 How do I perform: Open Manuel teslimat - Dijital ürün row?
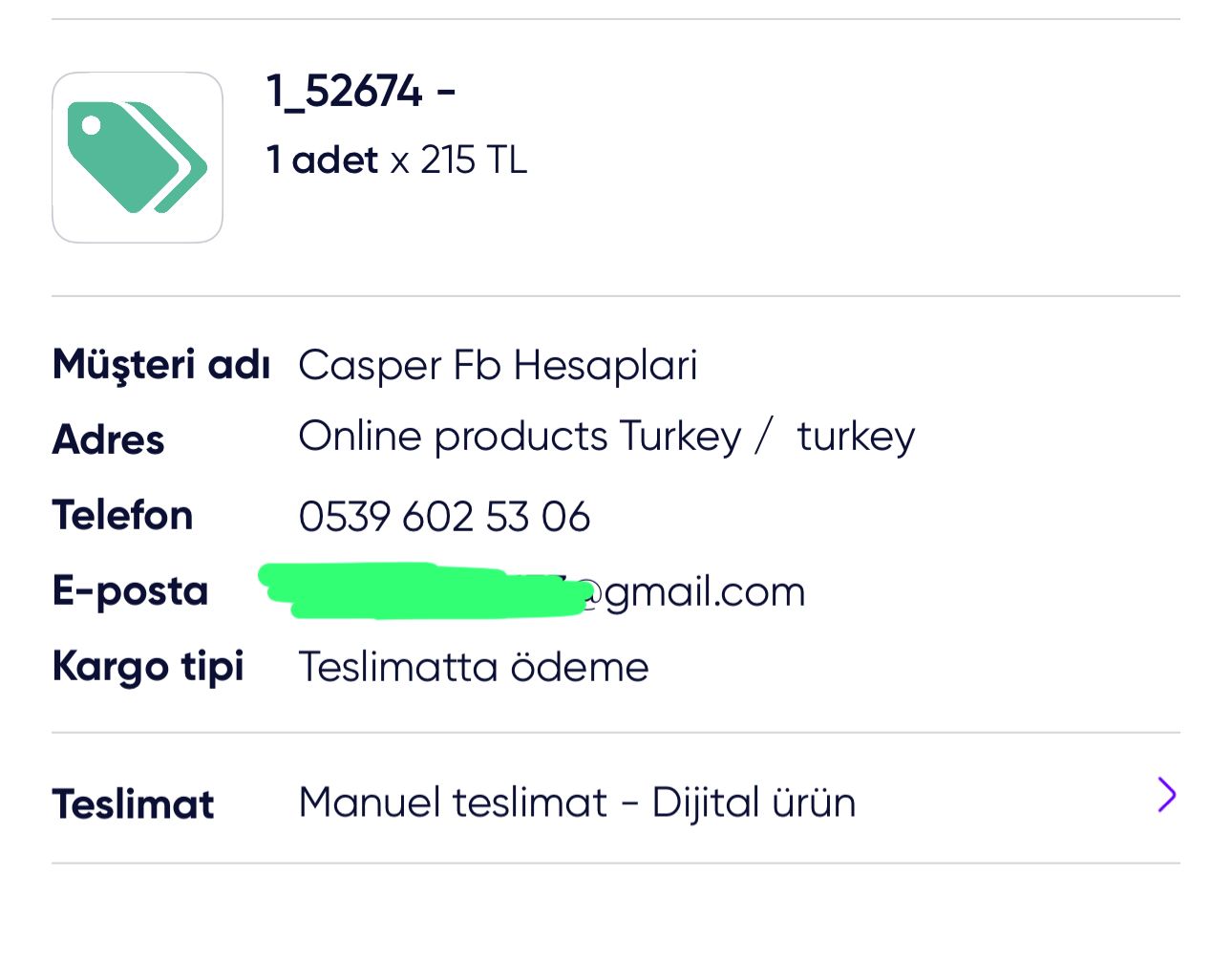point(616,800)
